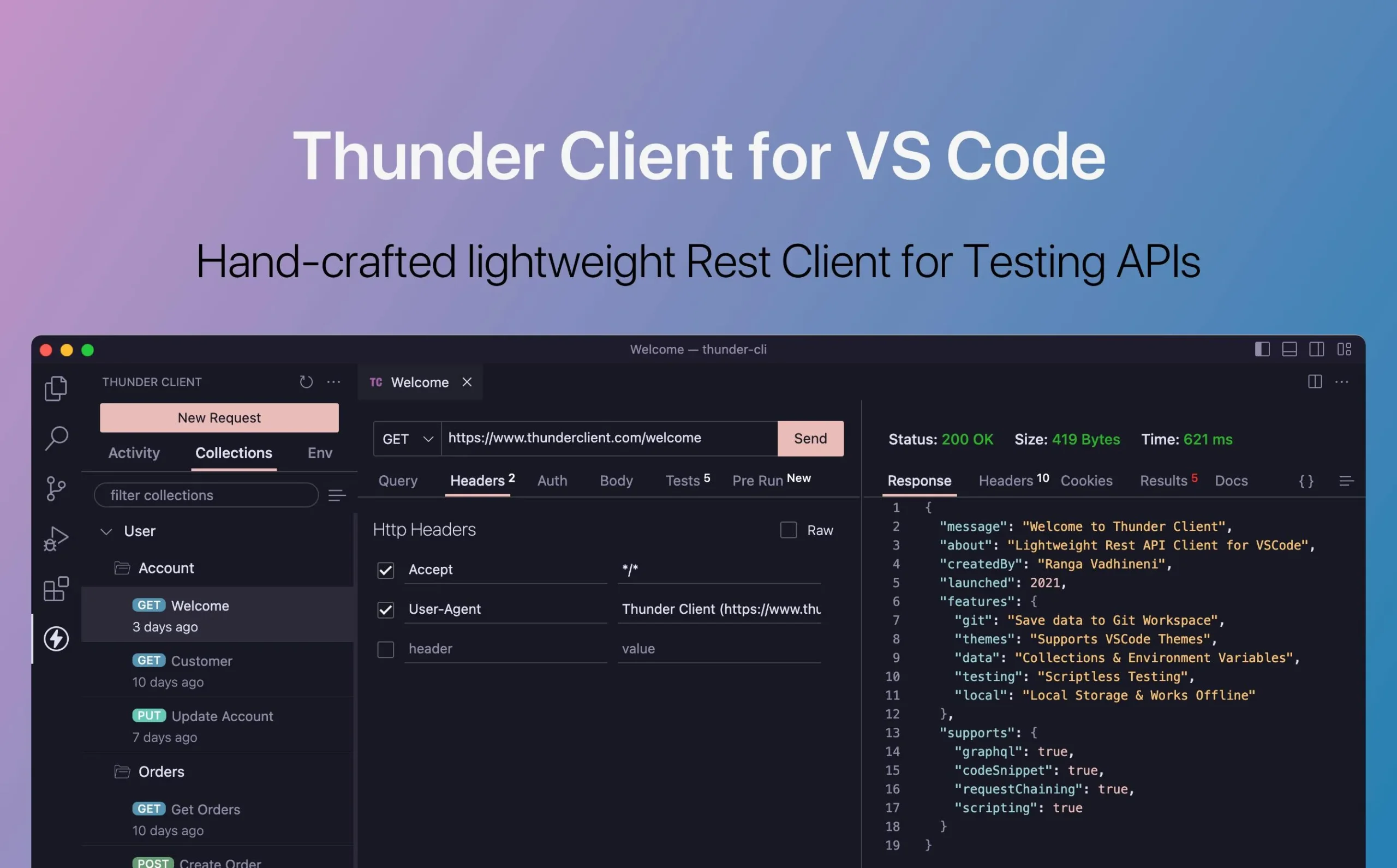Open editor more actions ellipsis
Image resolution: width=1397 pixels, height=868 pixels.
1342,382
